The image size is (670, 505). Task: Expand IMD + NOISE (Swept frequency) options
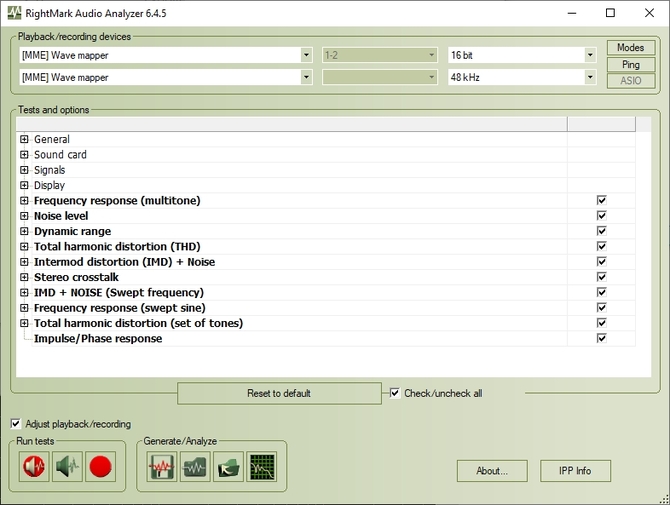pos(24,293)
